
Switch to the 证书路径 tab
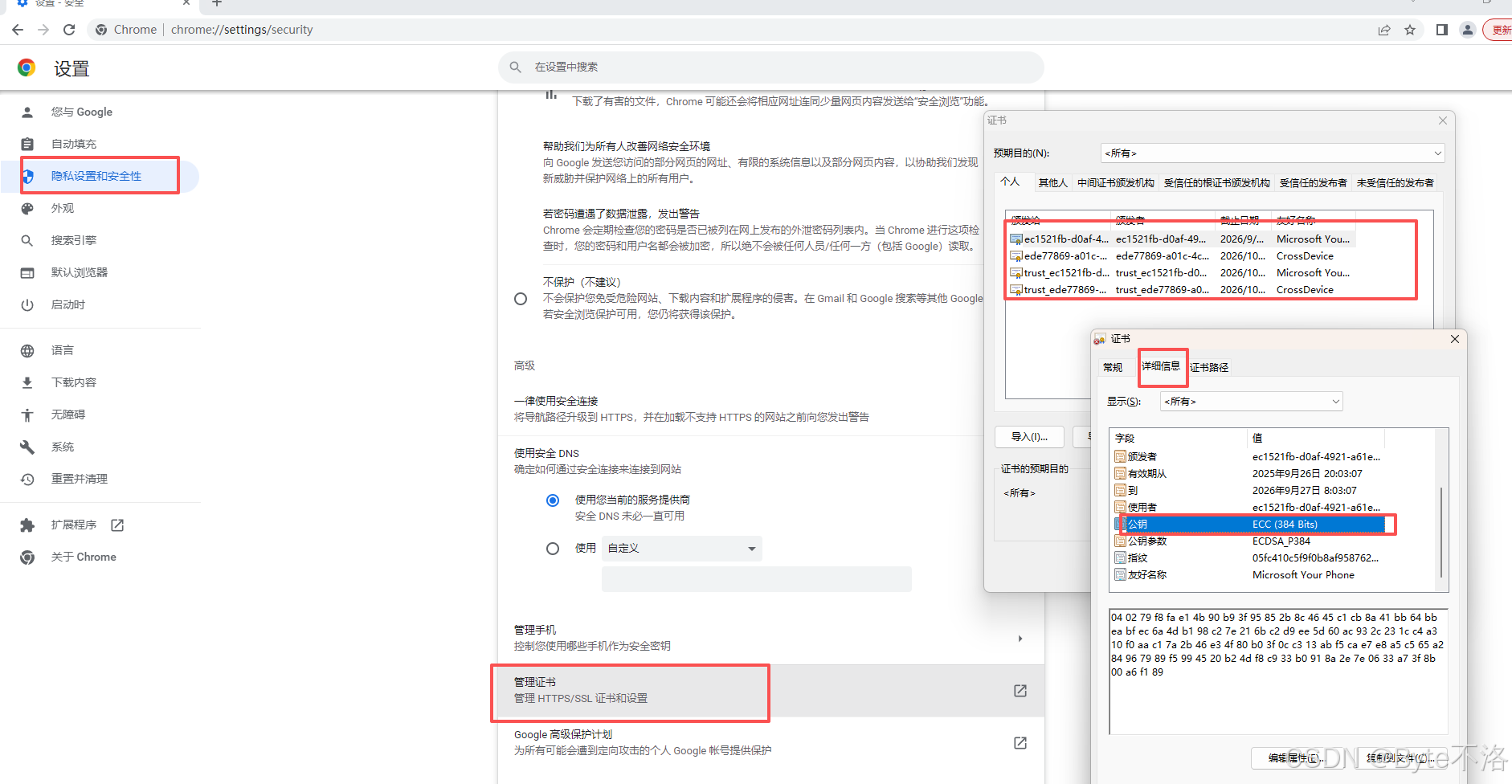pyautogui.click(x=1209, y=367)
